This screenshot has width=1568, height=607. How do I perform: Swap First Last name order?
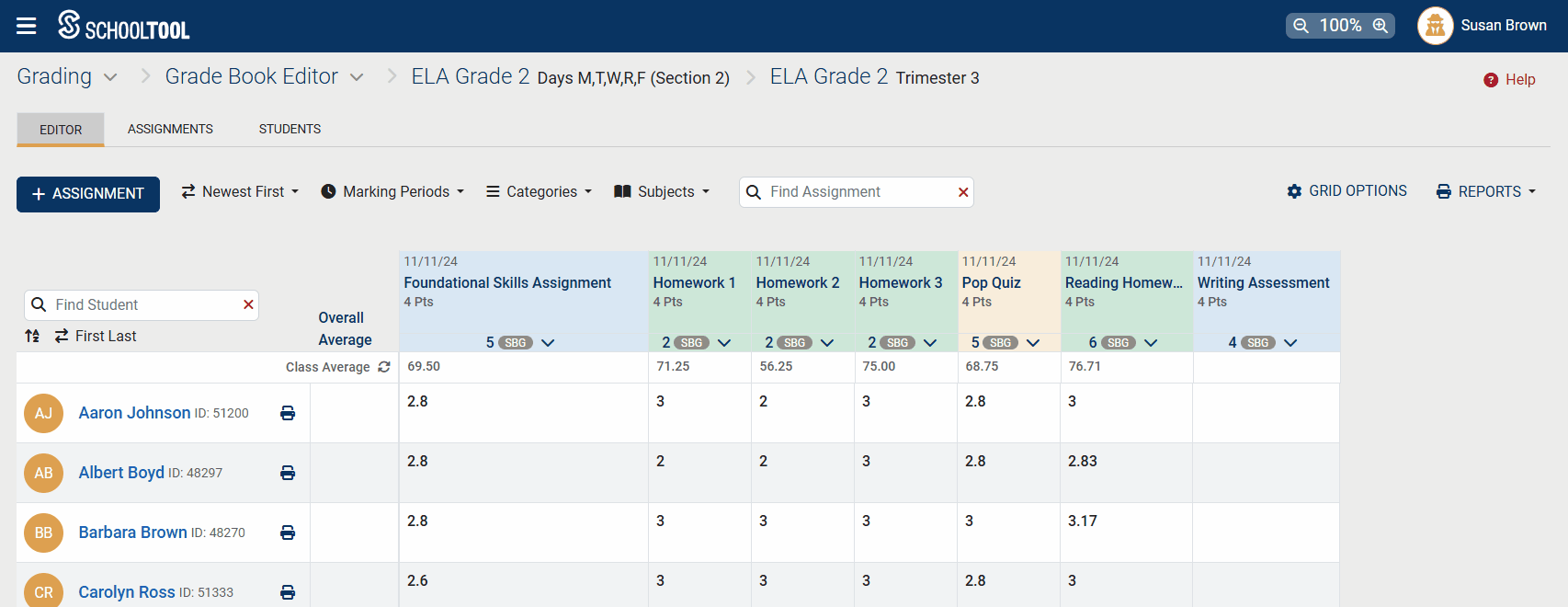pos(95,336)
